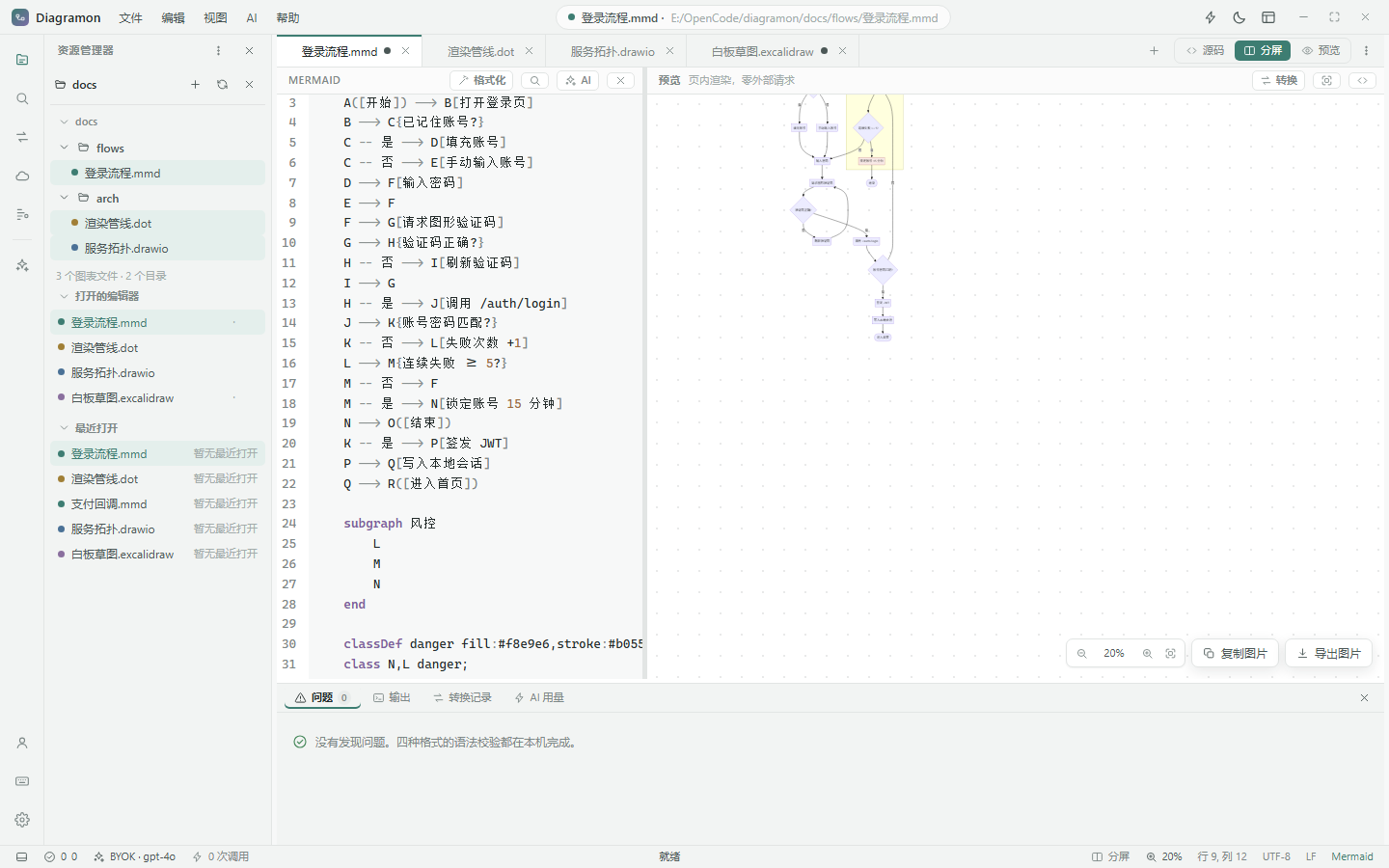Click the lightning quick action icon in title bar
1389x868 pixels.
[x=1211, y=17]
